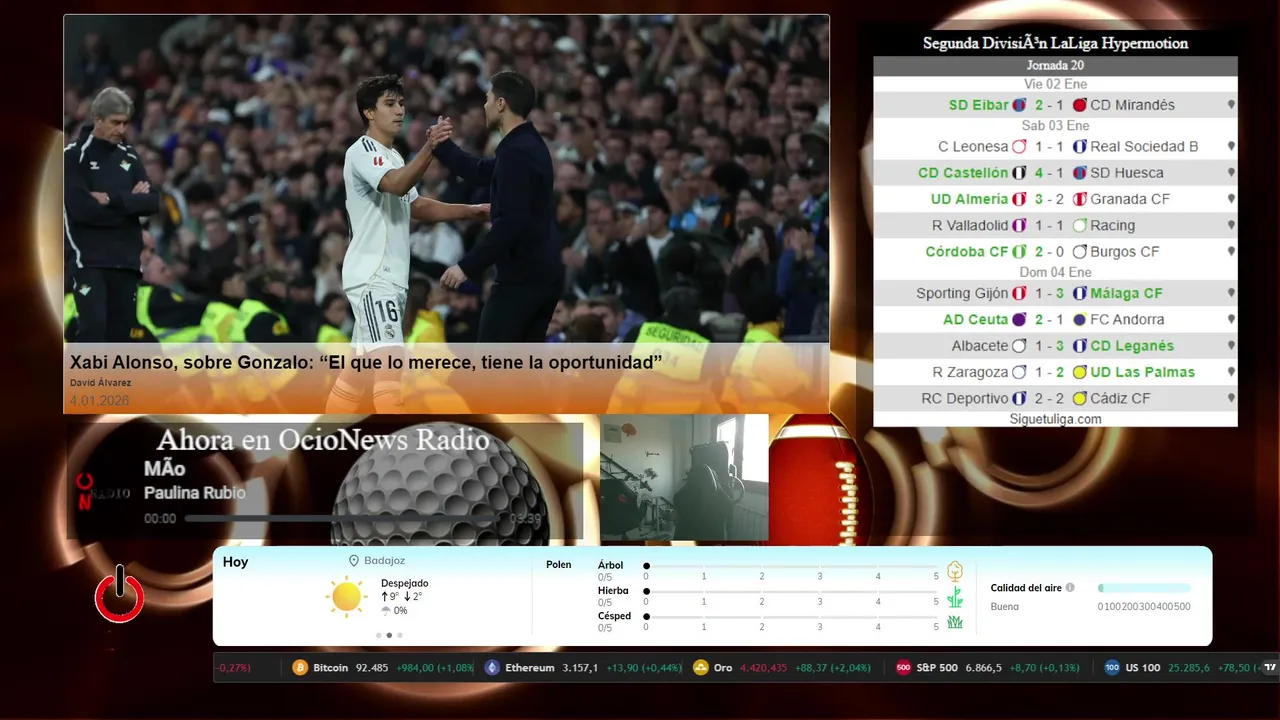Click the info icon beside Calidad del aire
Screen dimensions: 1280x720
tap(1070, 588)
